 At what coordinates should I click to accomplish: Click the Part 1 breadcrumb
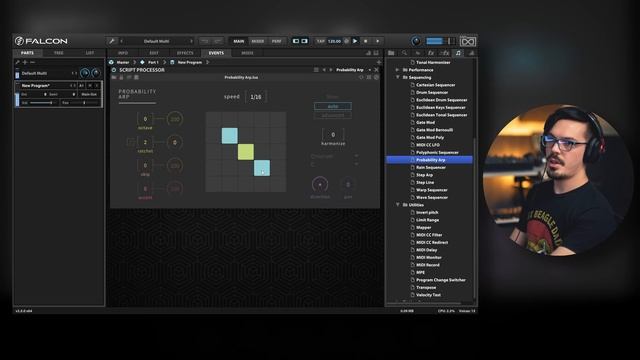point(153,62)
